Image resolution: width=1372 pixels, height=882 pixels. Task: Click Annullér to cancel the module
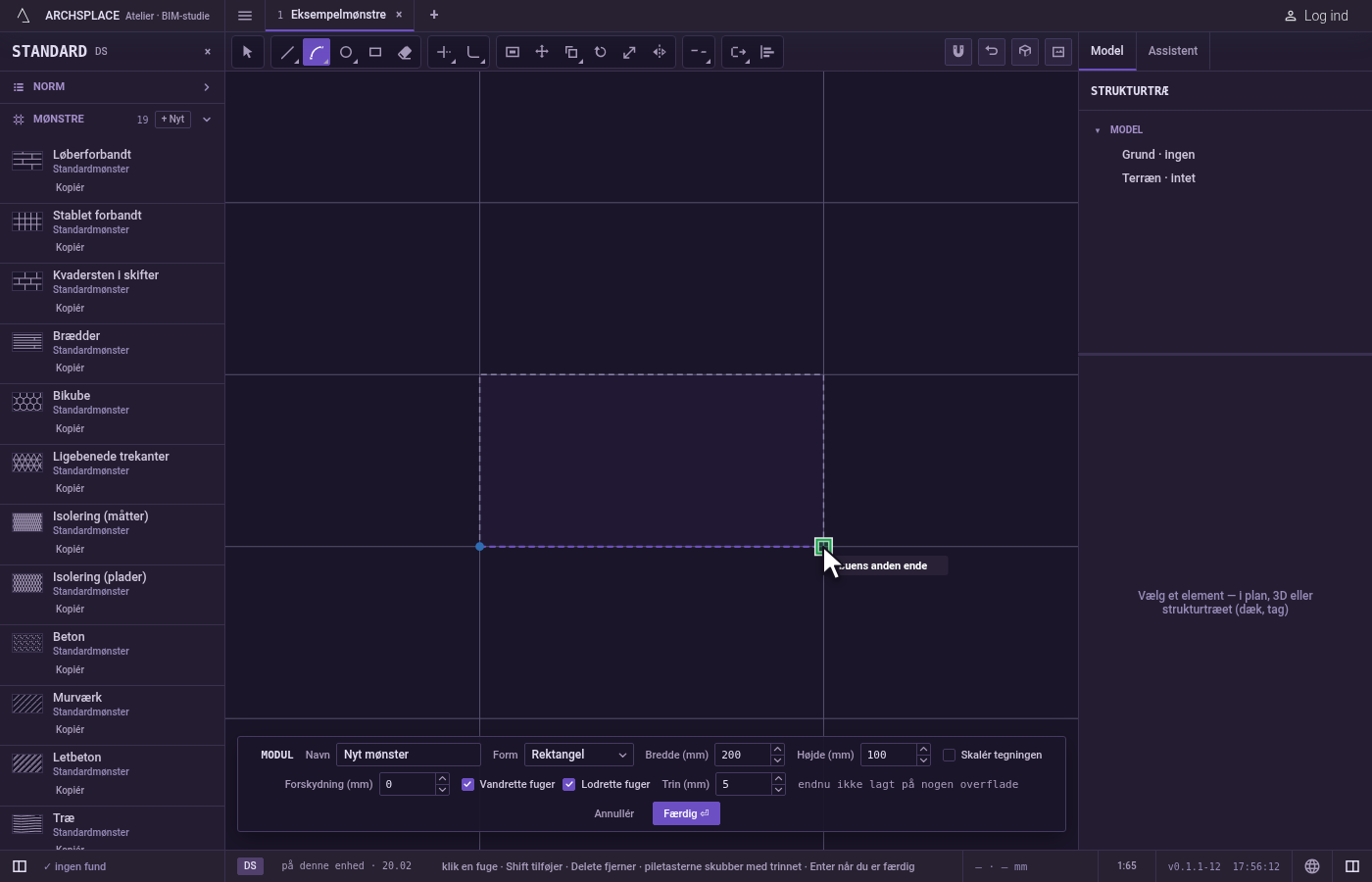(614, 813)
